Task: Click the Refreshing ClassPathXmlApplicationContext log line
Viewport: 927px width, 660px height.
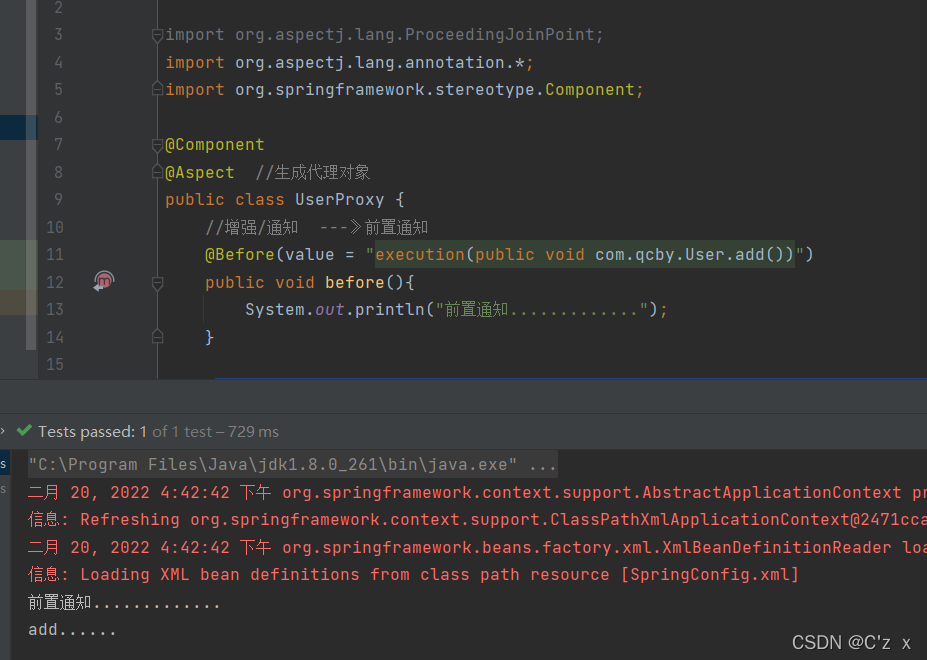Action: click(477, 520)
